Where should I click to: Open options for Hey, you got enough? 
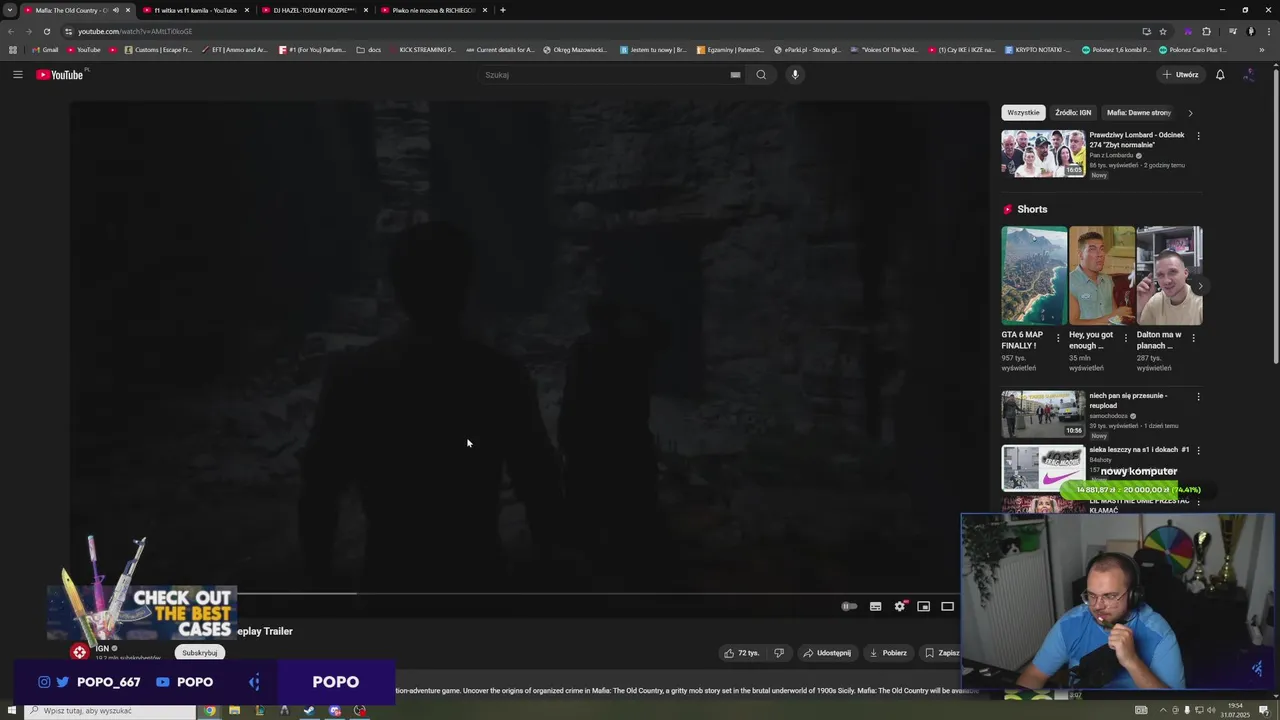[x=1126, y=338]
